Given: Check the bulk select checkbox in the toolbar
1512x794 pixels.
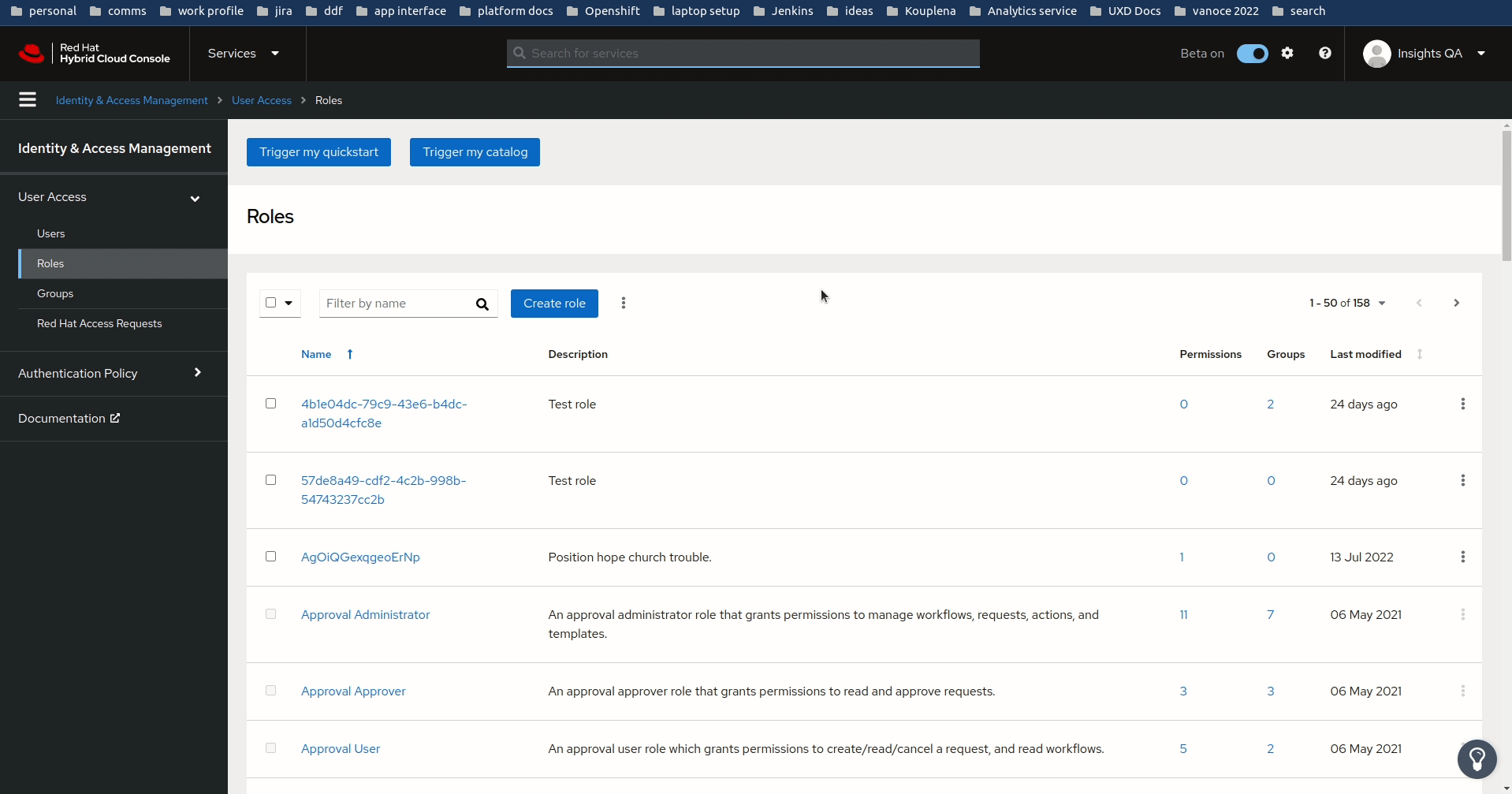Looking at the screenshot, I should (271, 303).
